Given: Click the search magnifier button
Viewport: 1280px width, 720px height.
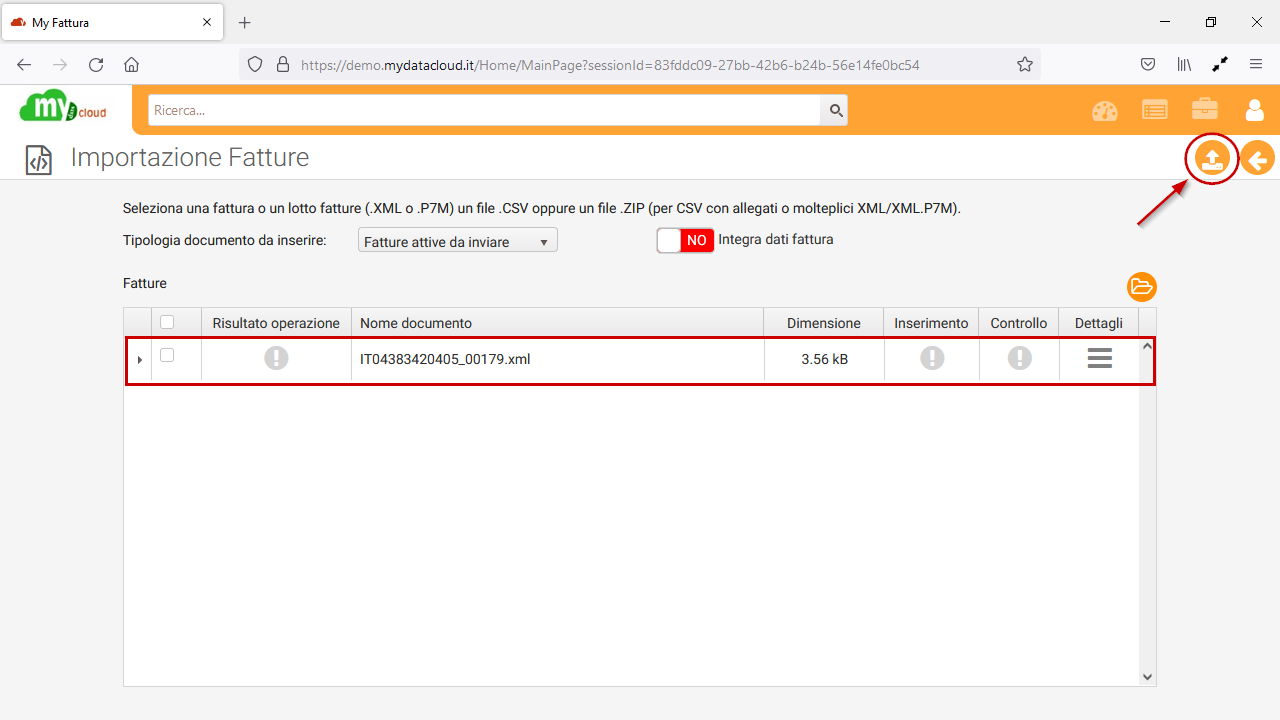Looking at the screenshot, I should (x=835, y=110).
